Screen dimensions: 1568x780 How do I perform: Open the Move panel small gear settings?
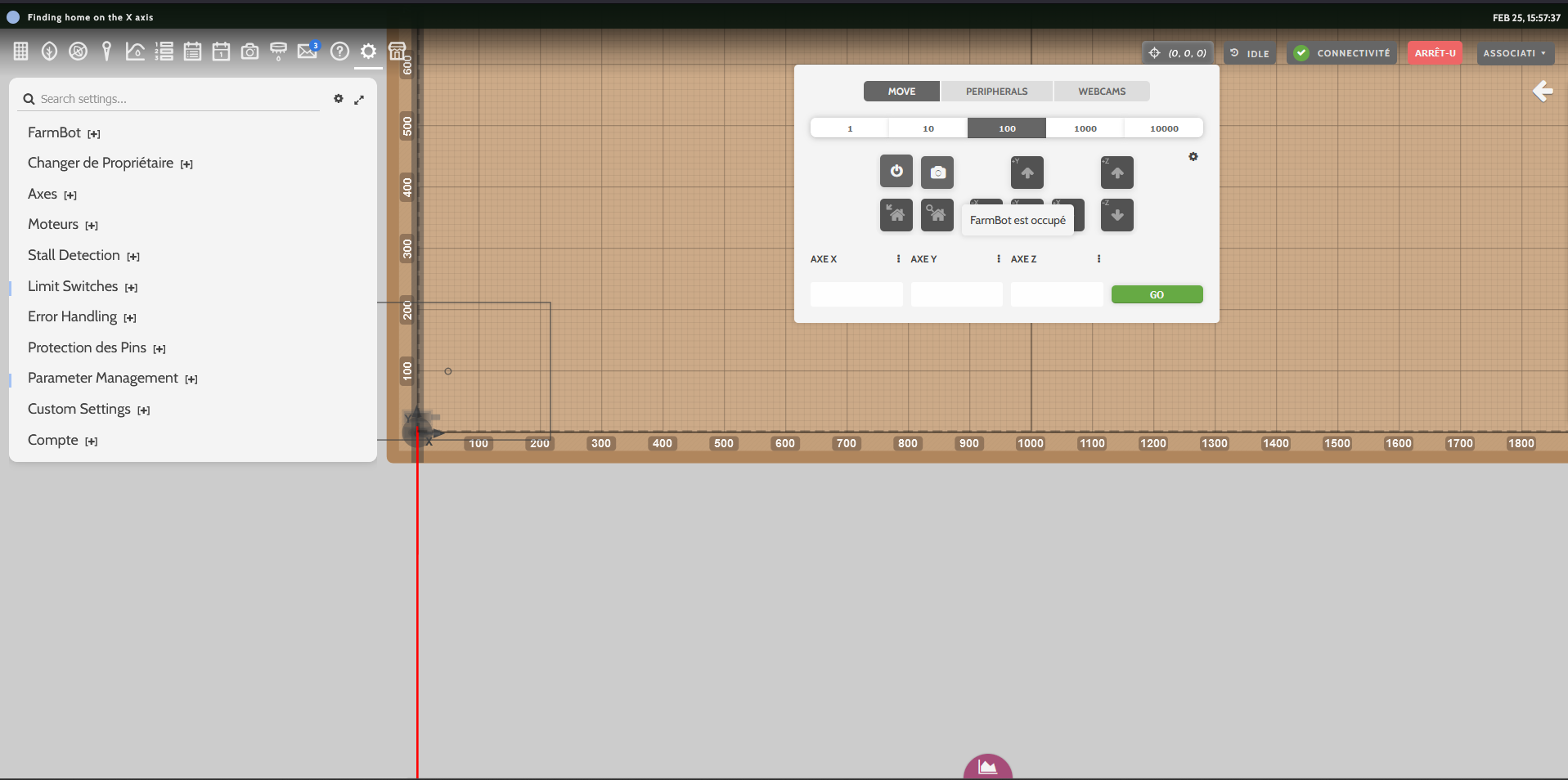click(1193, 156)
